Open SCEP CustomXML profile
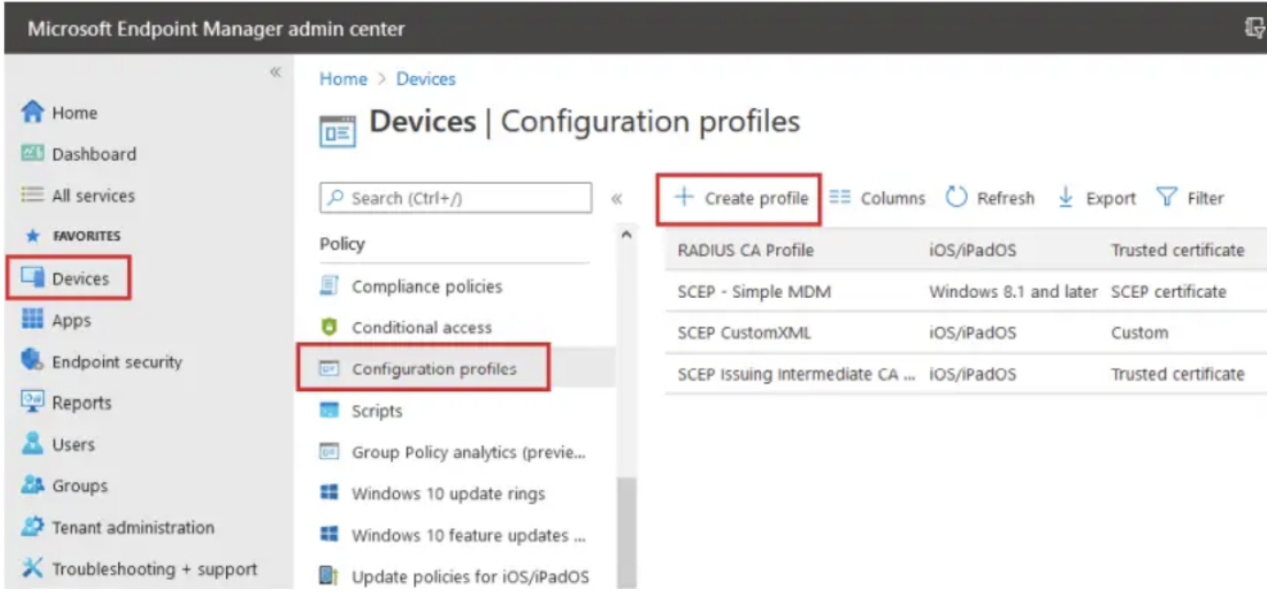 965,333
